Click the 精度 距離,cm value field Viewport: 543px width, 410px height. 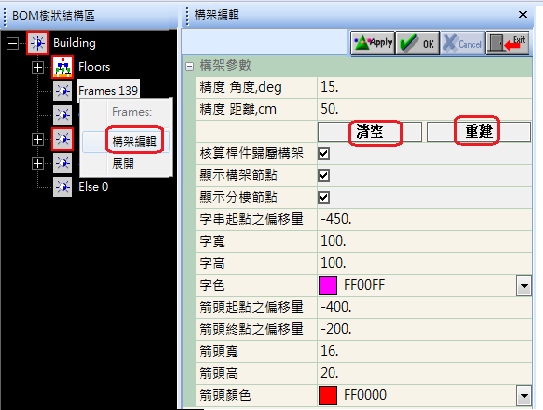(x=425, y=109)
